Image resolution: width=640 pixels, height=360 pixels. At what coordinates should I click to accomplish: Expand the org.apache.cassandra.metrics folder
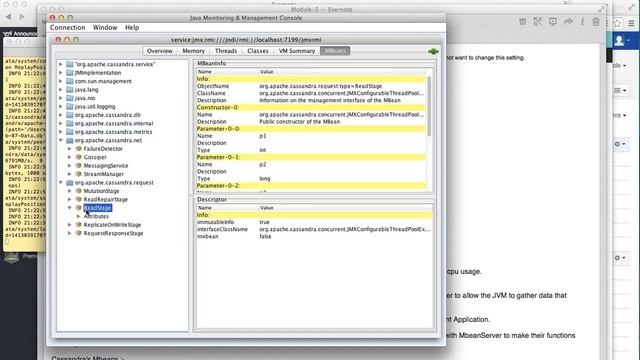pyautogui.click(x=61, y=132)
